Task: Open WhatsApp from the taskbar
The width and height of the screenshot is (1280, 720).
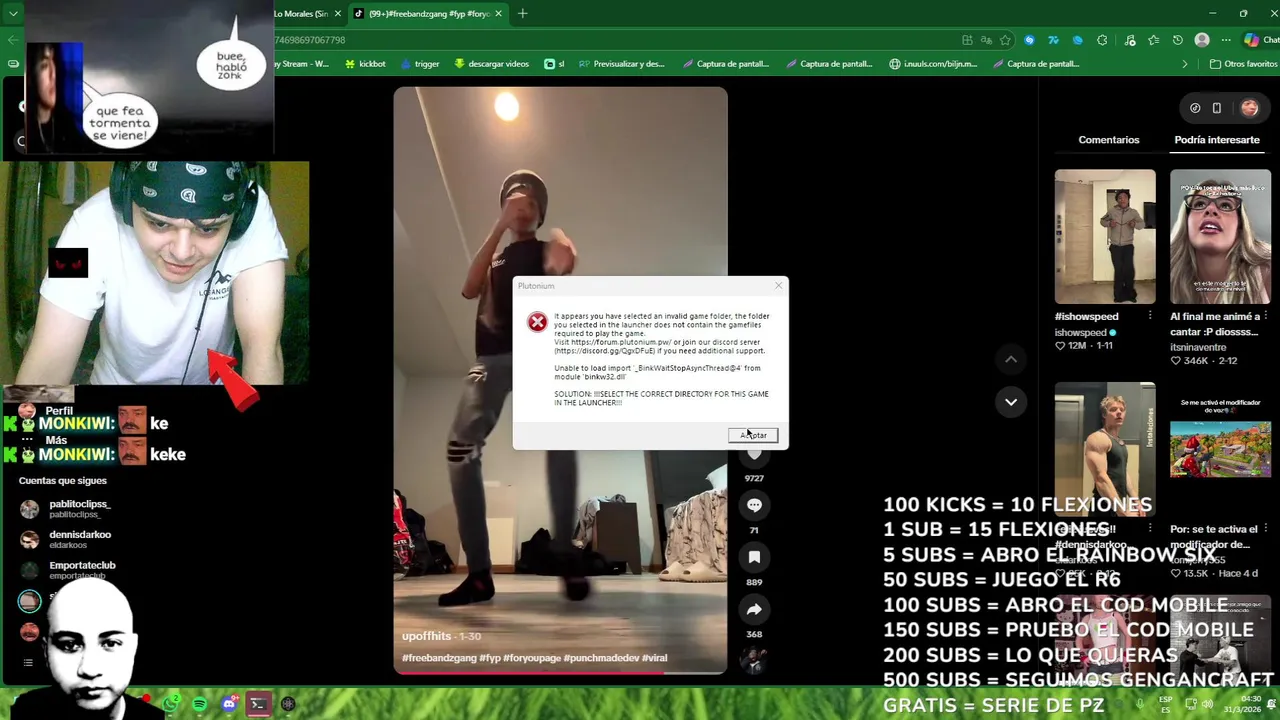Action: tap(172, 704)
